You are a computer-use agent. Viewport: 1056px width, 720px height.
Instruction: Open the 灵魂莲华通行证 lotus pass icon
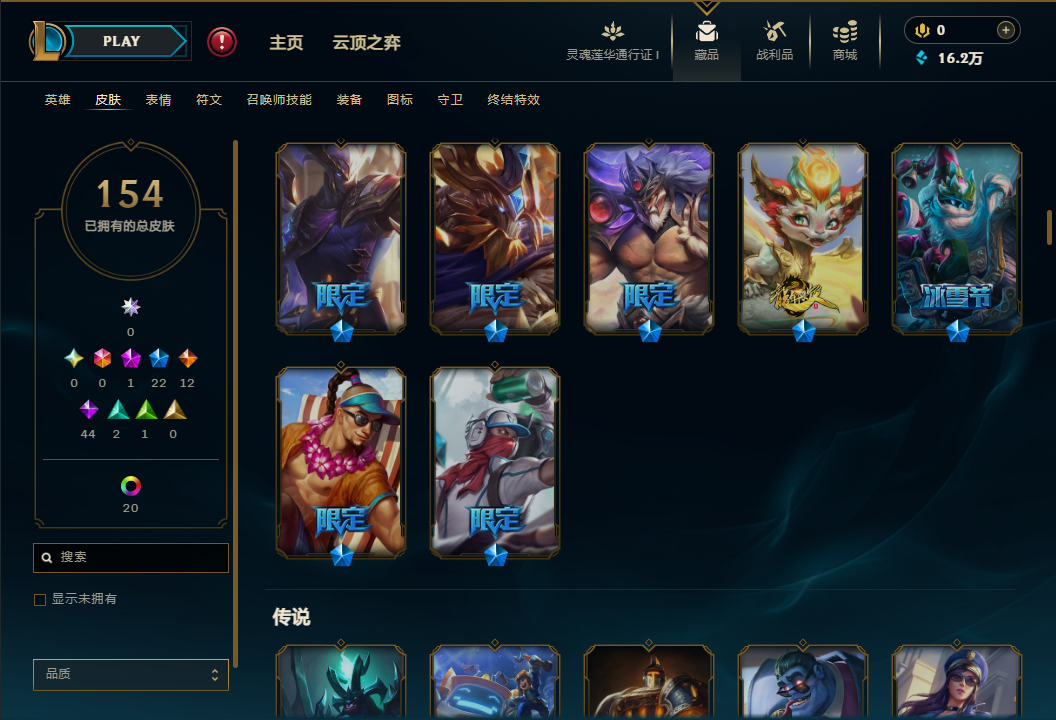[x=612, y=32]
